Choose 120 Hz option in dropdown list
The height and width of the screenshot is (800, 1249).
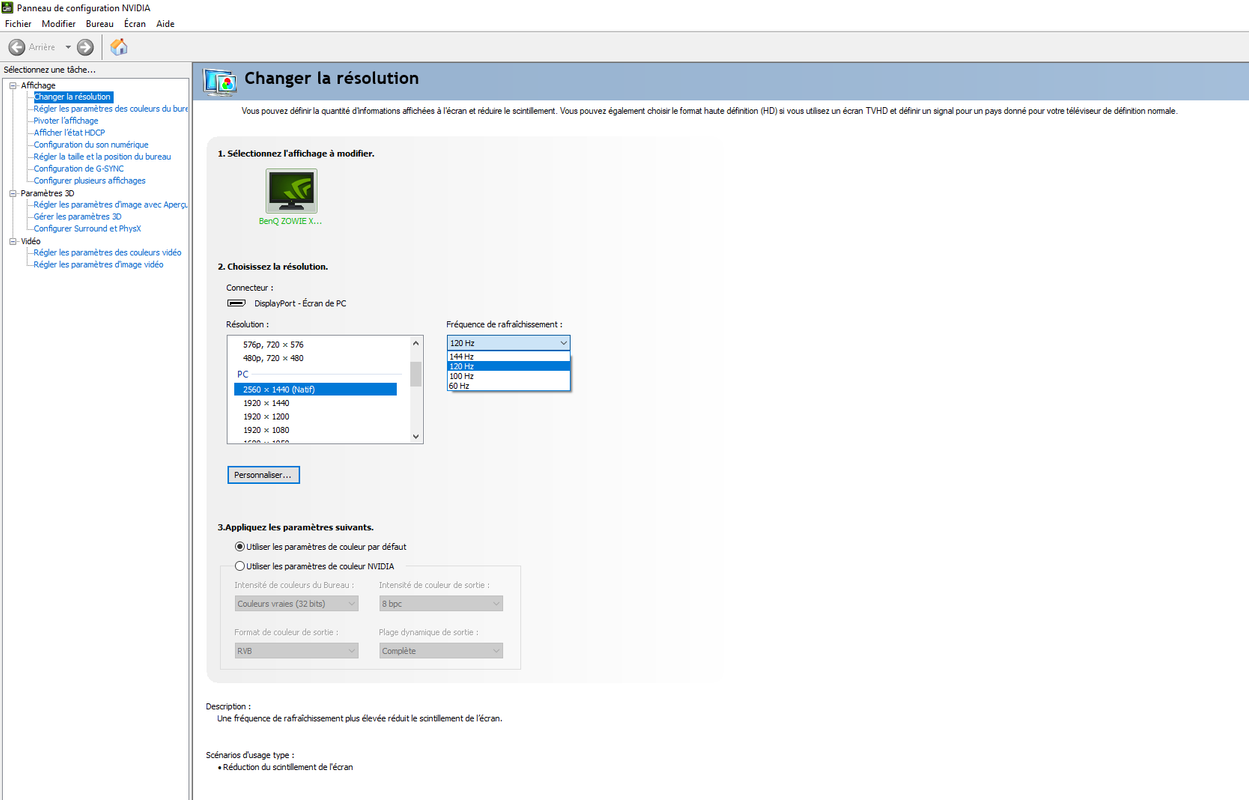509,366
